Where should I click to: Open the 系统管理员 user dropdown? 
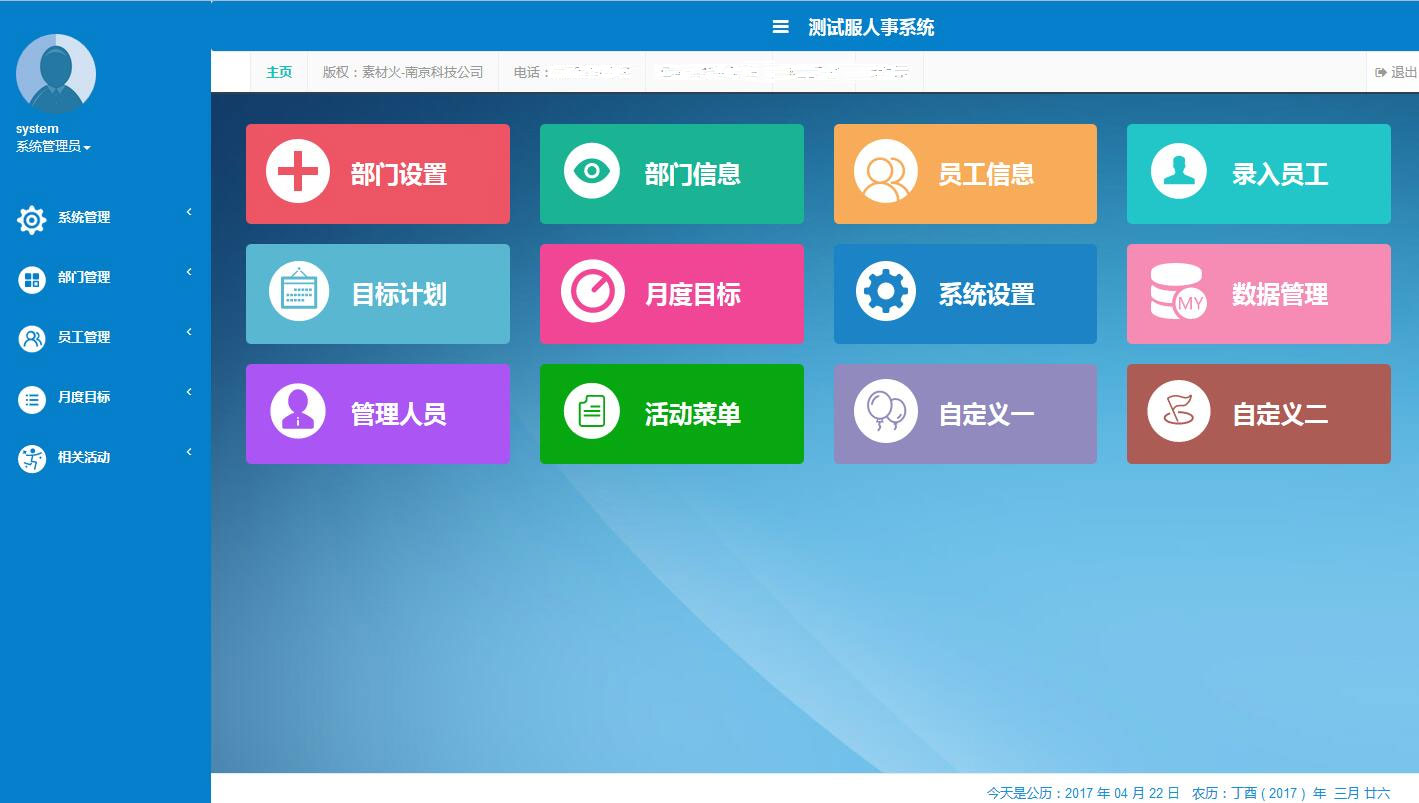click(53, 147)
